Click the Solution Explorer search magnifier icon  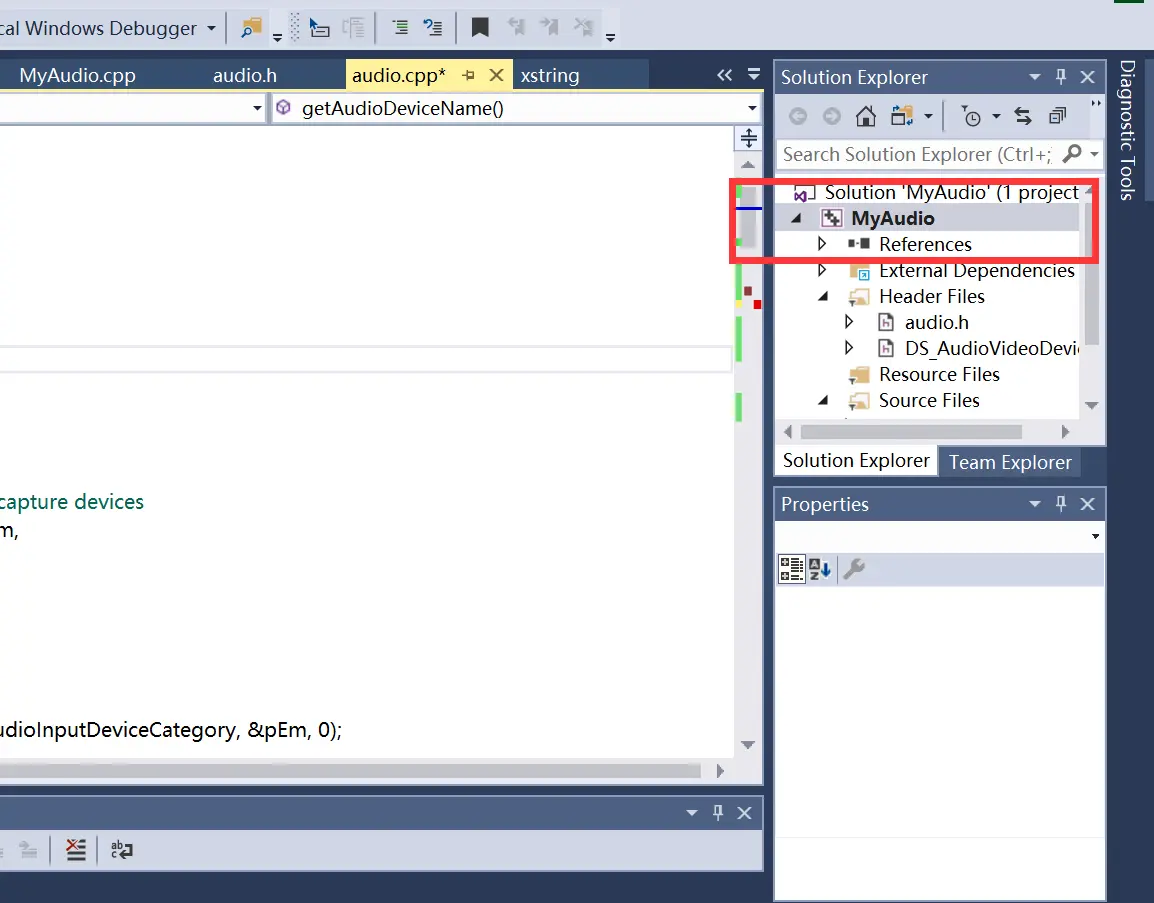point(1072,154)
